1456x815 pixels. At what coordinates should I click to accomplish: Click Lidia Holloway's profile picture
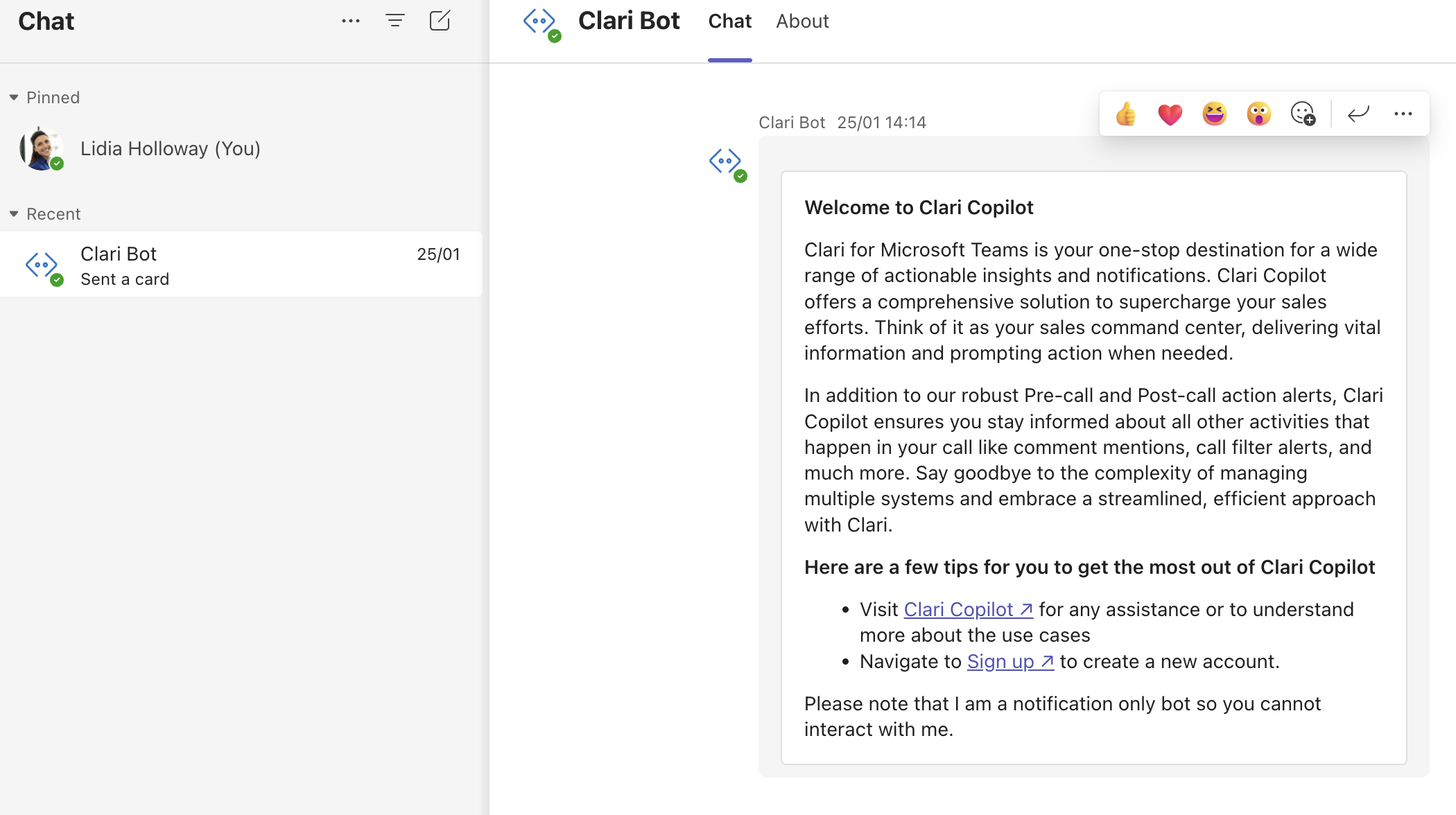(x=40, y=148)
